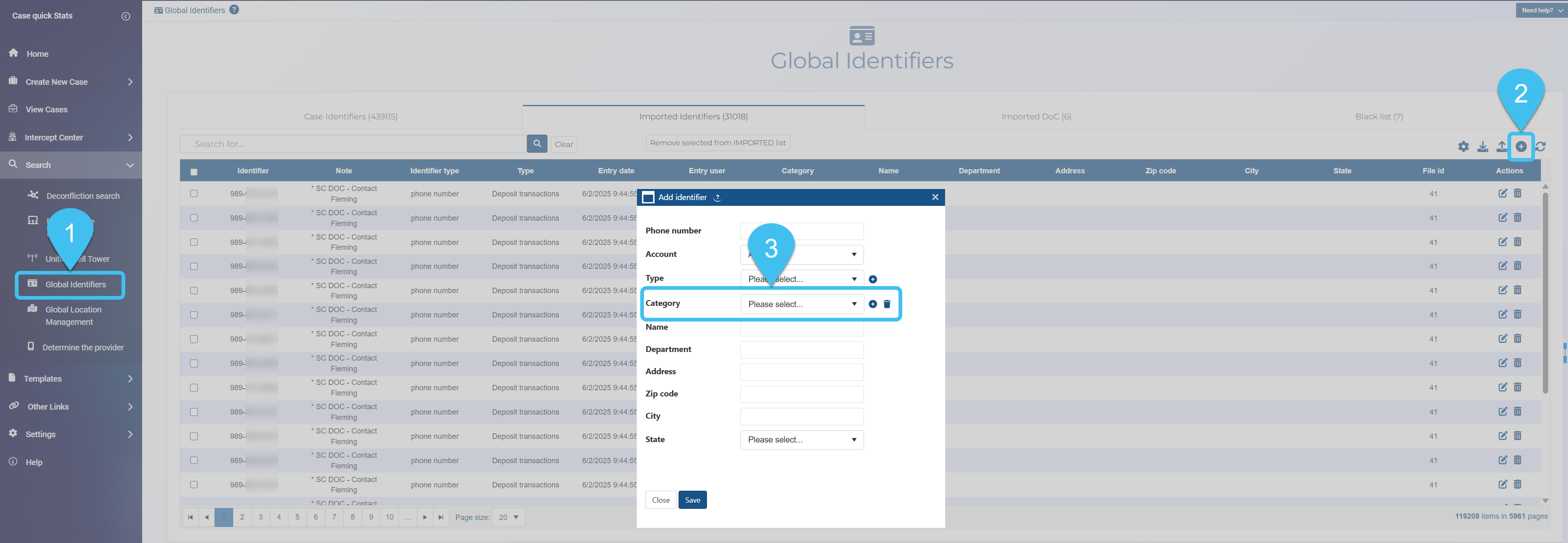The height and width of the screenshot is (543, 1568).
Task: Collapse the sidebar with arrow icon
Action: pos(126,16)
